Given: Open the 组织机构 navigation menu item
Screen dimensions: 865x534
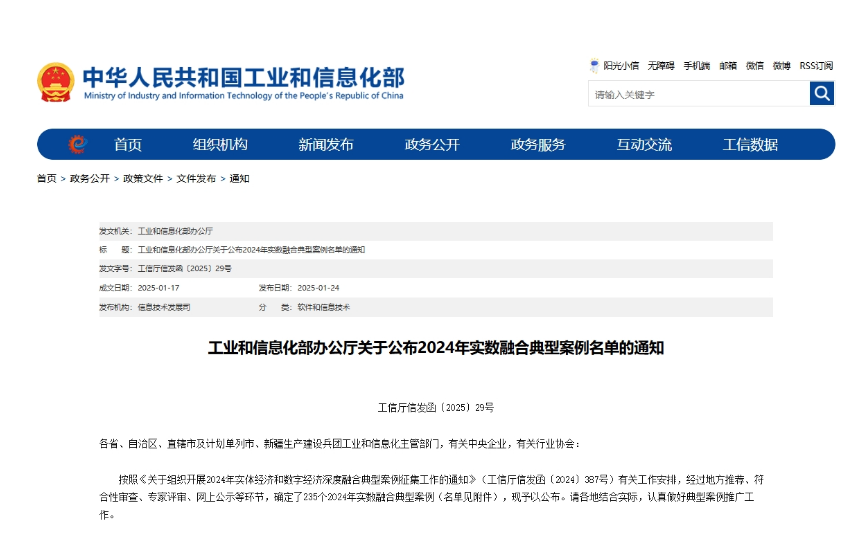Looking at the screenshot, I should [x=220, y=145].
